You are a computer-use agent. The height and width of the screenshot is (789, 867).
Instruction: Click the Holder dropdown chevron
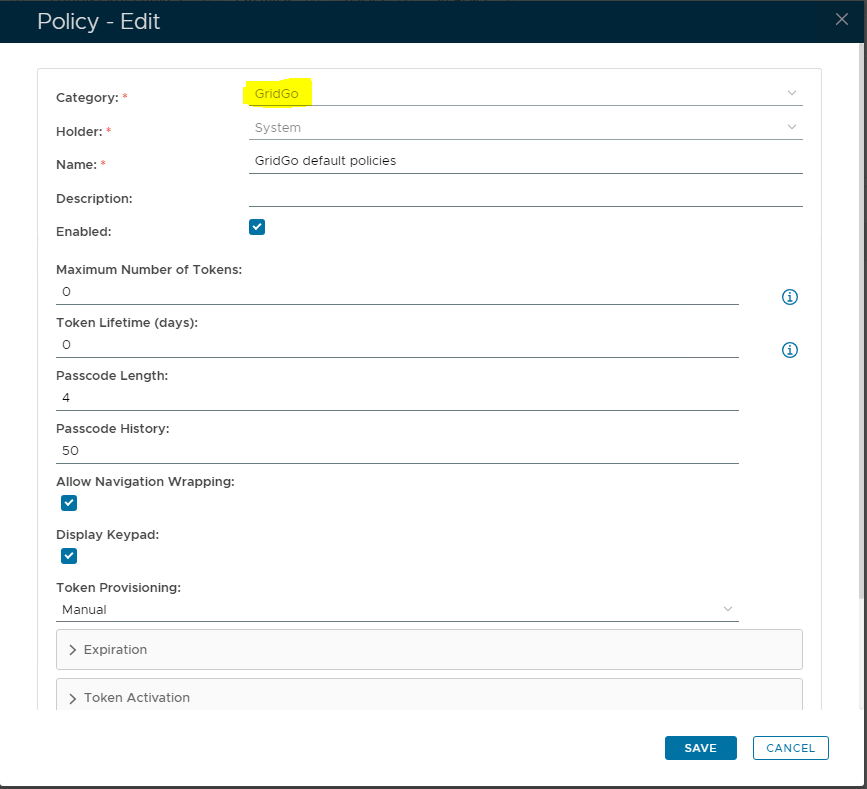click(792, 127)
